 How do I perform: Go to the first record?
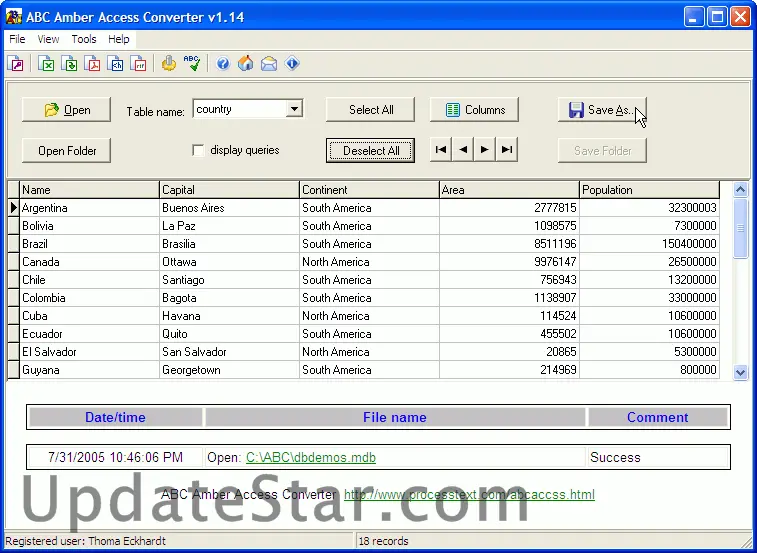point(440,150)
